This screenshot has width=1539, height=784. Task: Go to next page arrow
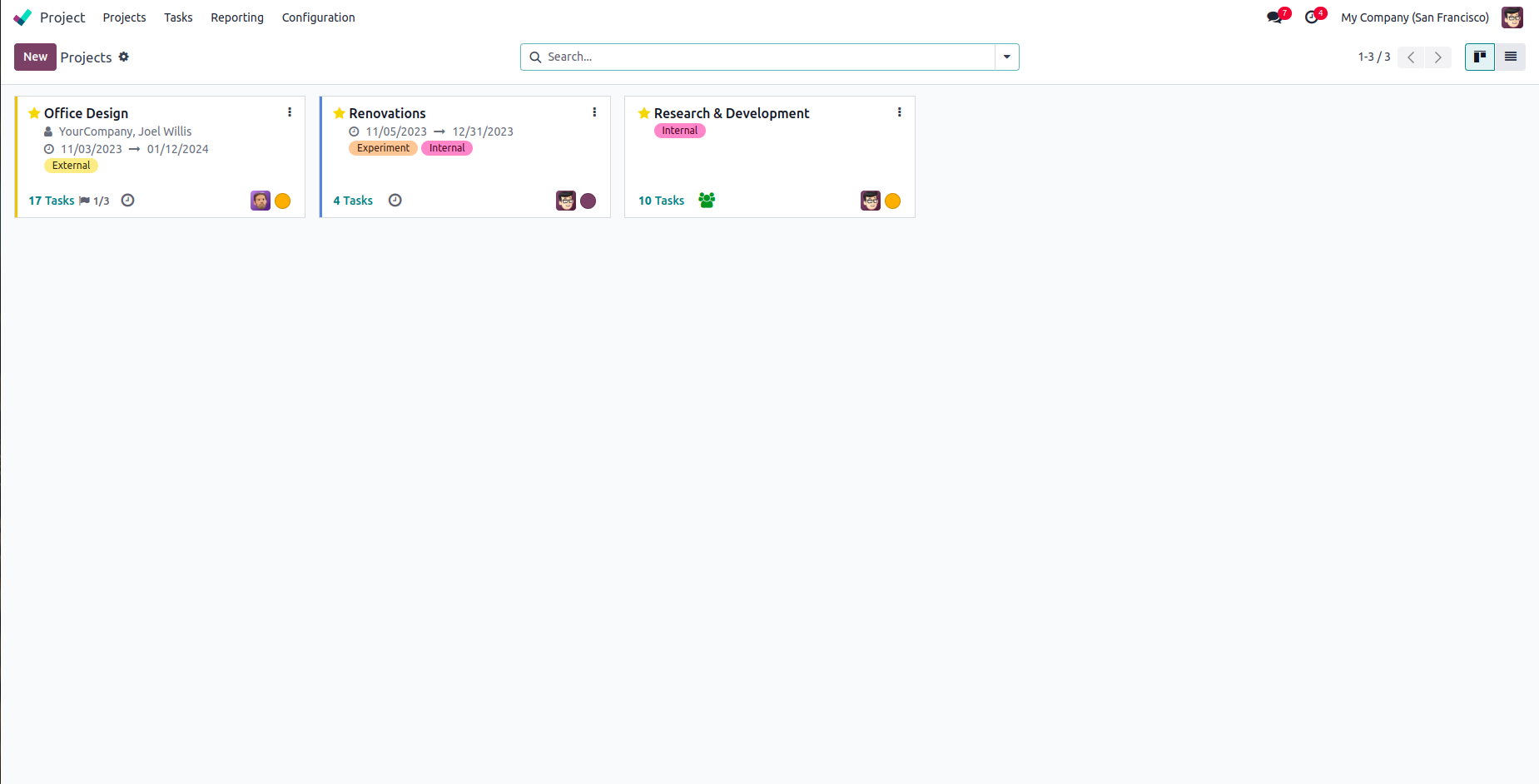(x=1437, y=57)
